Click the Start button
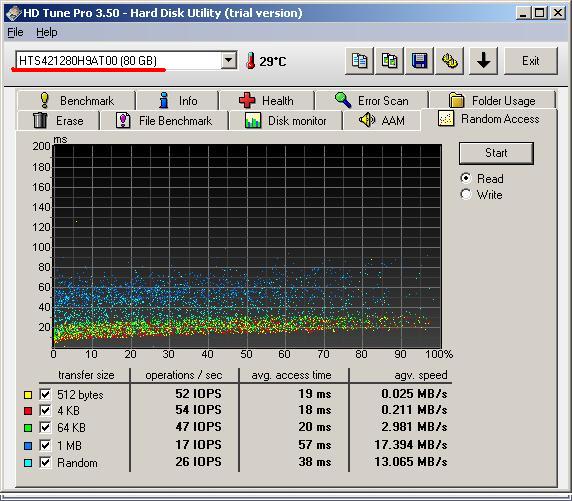Image resolution: width=572 pixels, height=501 pixels. click(496, 153)
